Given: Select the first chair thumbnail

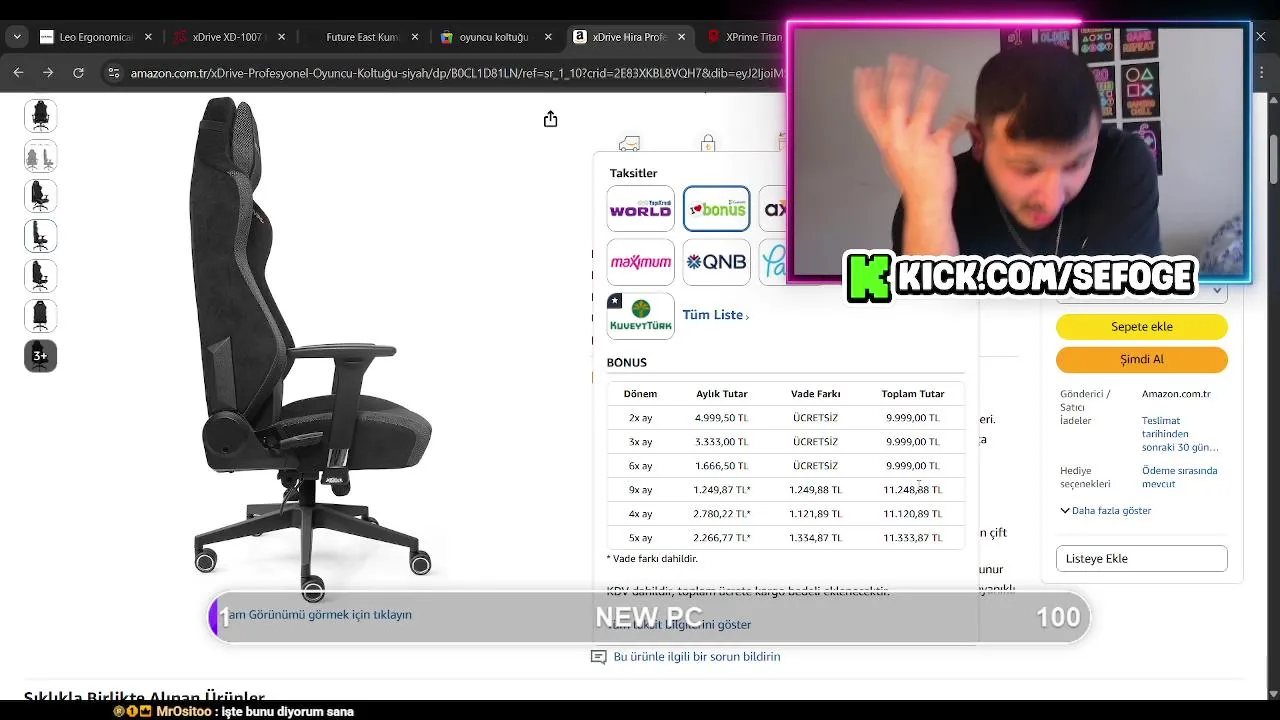Looking at the screenshot, I should click(x=40, y=116).
